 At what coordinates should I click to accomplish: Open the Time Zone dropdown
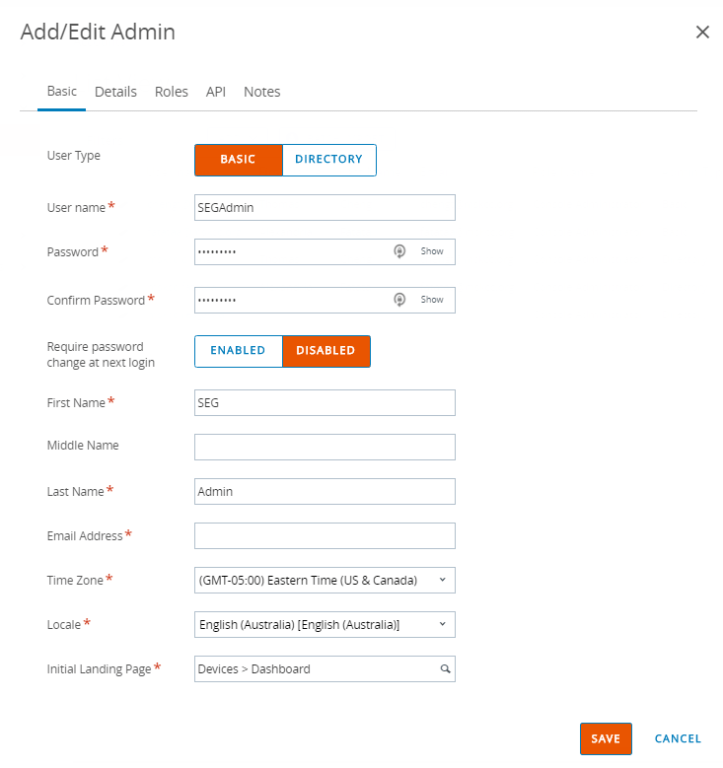pyautogui.click(x=324, y=580)
